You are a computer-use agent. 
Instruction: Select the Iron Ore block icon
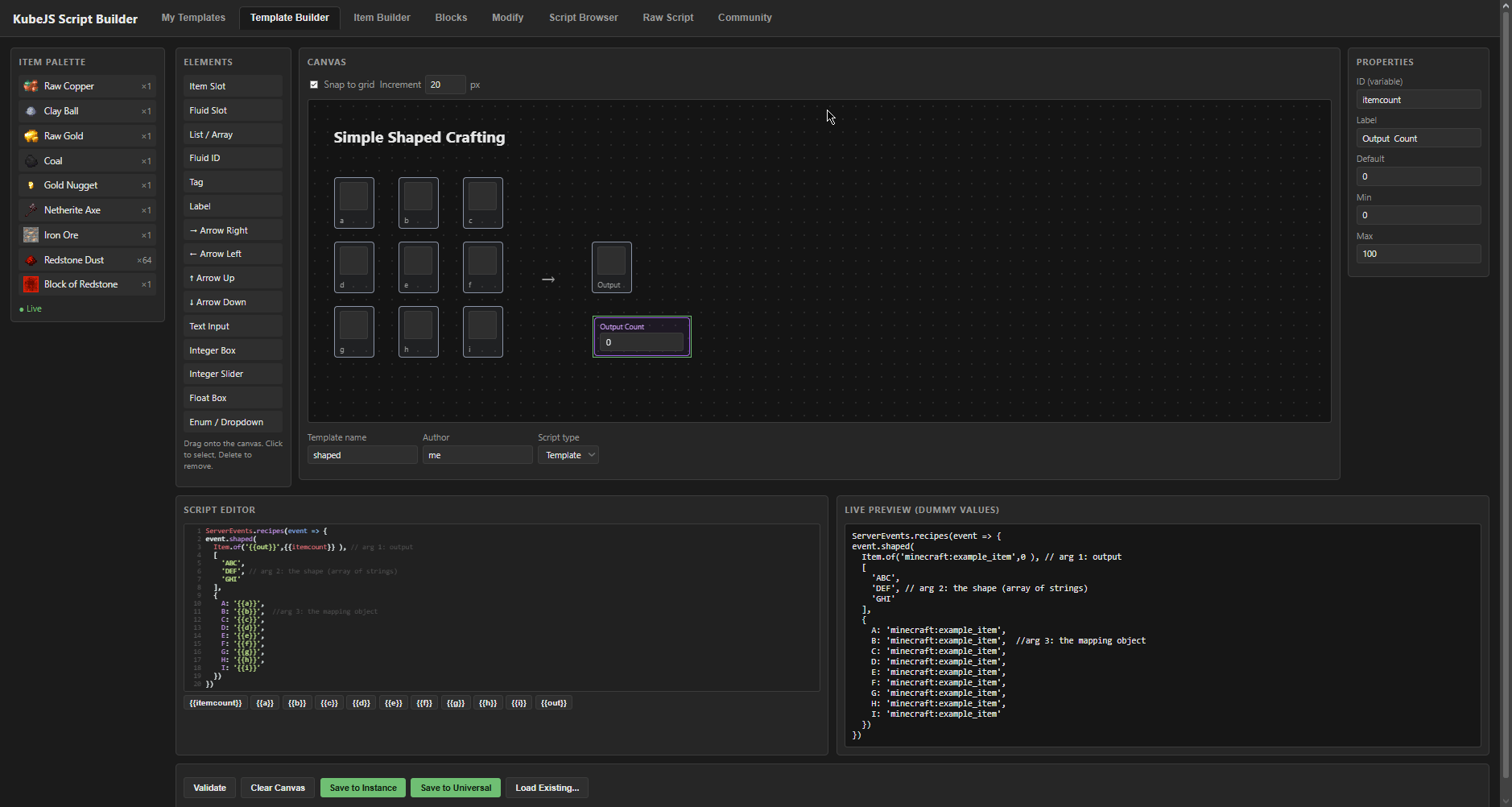tap(31, 235)
